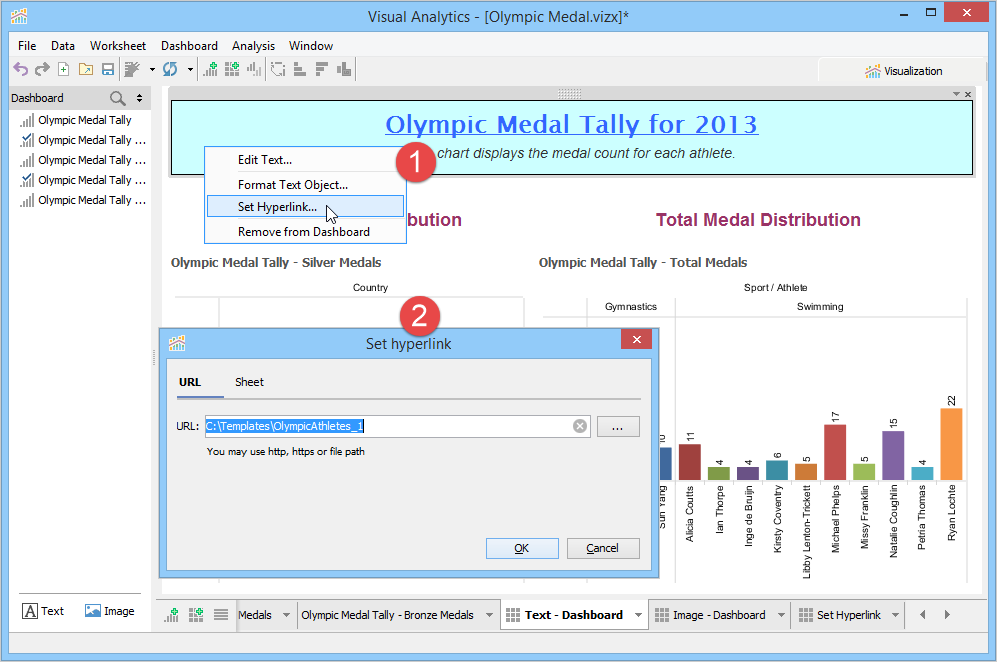Open the Worksheet menu

118,46
